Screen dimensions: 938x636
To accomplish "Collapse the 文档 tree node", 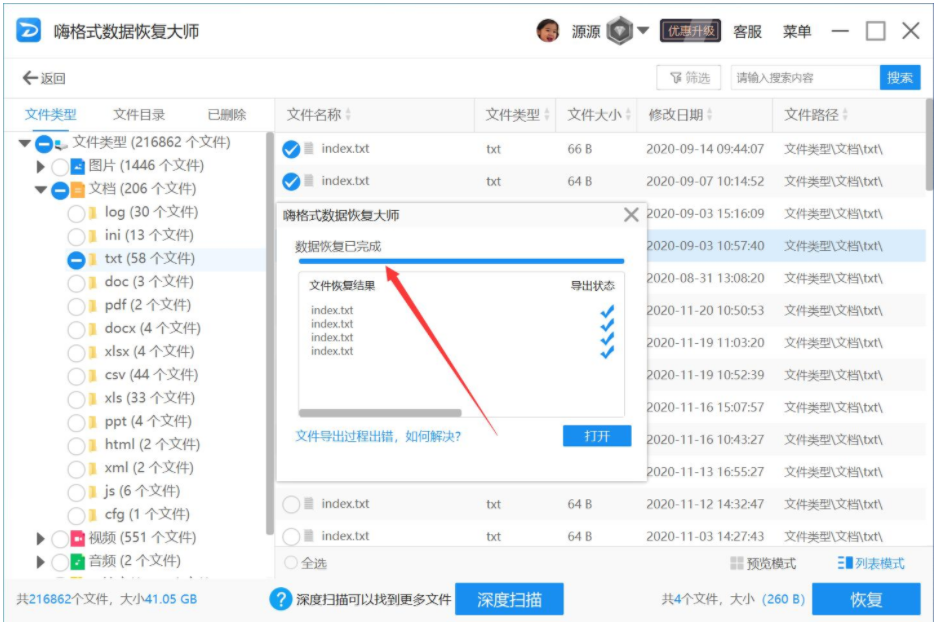I will tap(41, 190).
